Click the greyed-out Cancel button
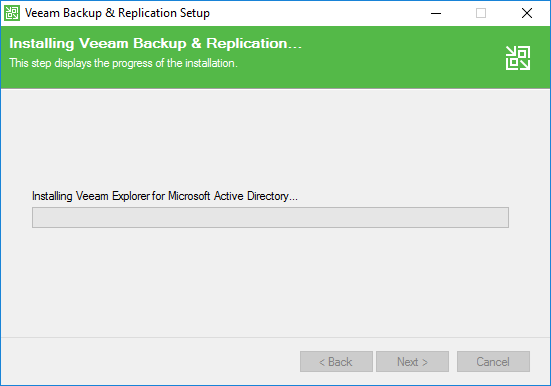 [493, 361]
